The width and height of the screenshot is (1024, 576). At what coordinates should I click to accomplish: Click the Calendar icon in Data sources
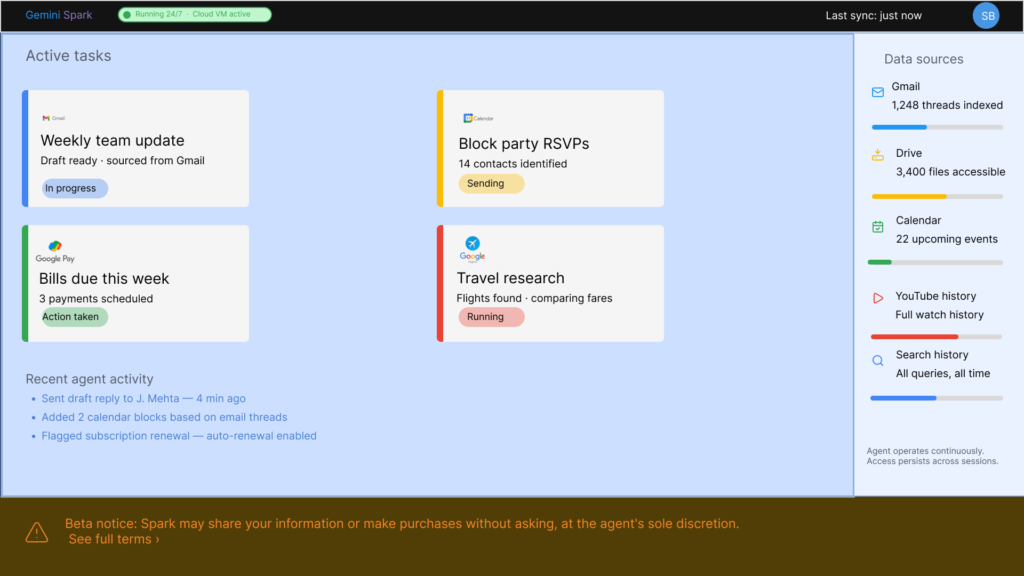[x=878, y=227]
